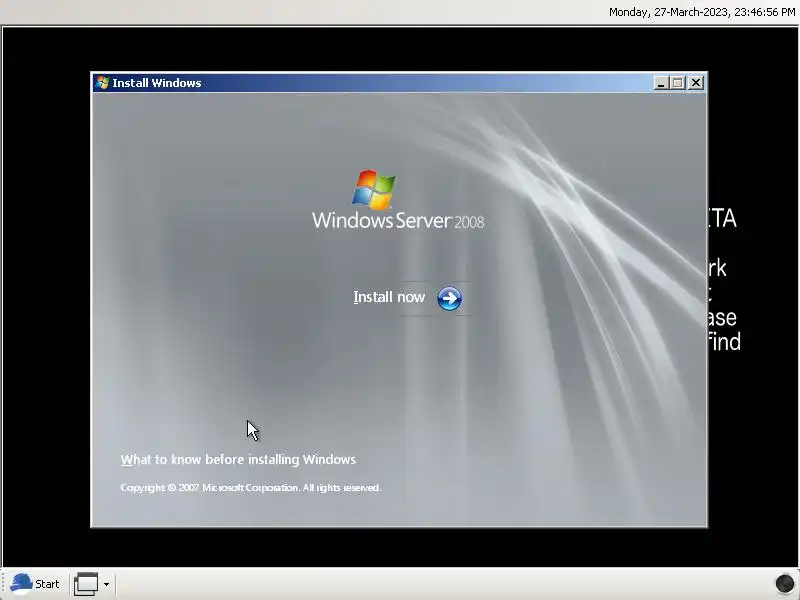The height and width of the screenshot is (600, 800).
Task: Maximize the Install Windows dialog
Action: [x=678, y=83]
